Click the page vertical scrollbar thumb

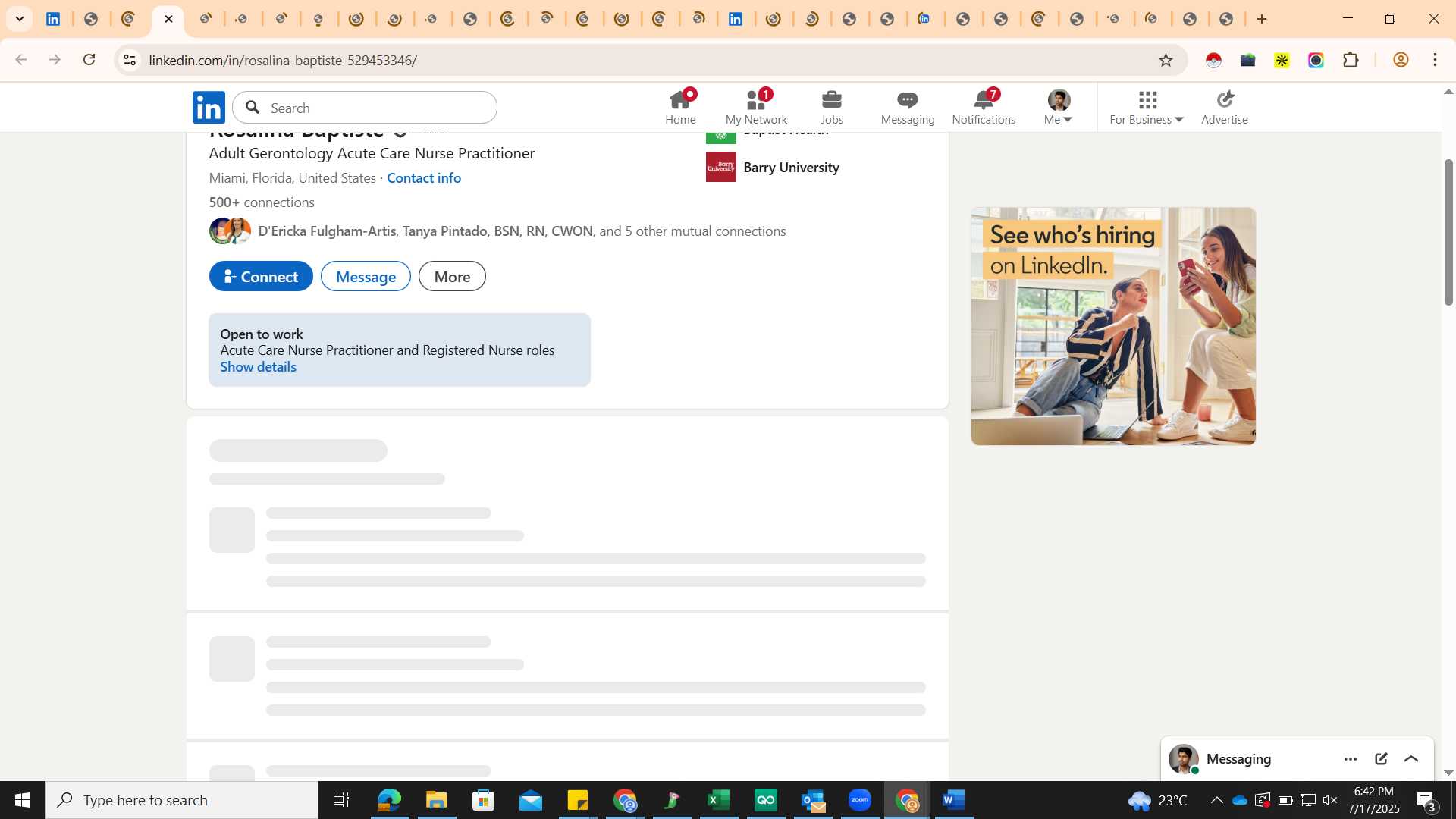1448,232
